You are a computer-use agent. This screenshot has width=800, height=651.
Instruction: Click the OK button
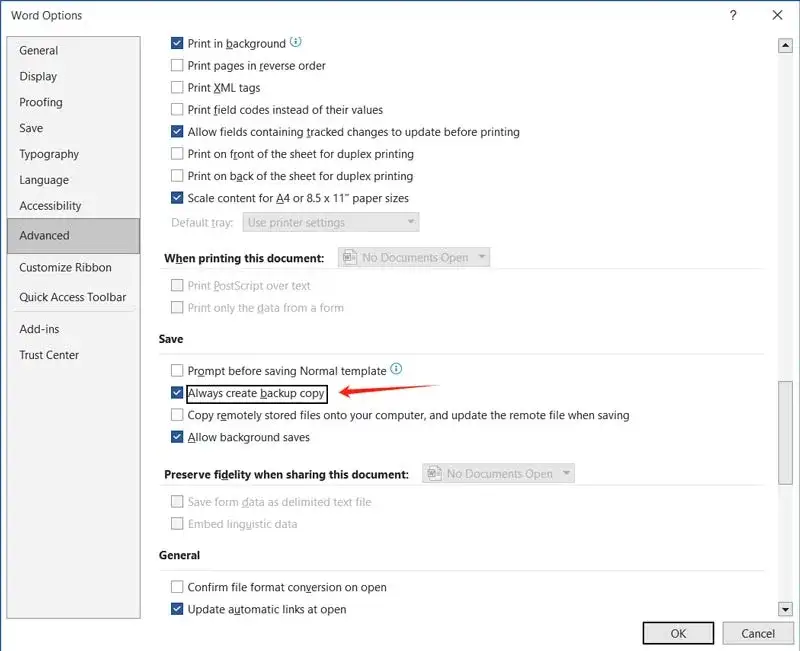[678, 633]
